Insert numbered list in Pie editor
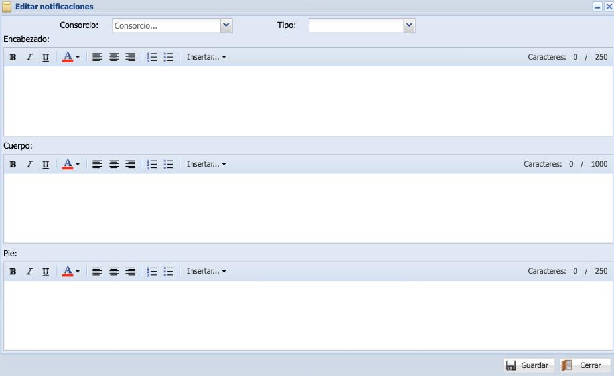This screenshot has height=376, width=614. coord(152,271)
